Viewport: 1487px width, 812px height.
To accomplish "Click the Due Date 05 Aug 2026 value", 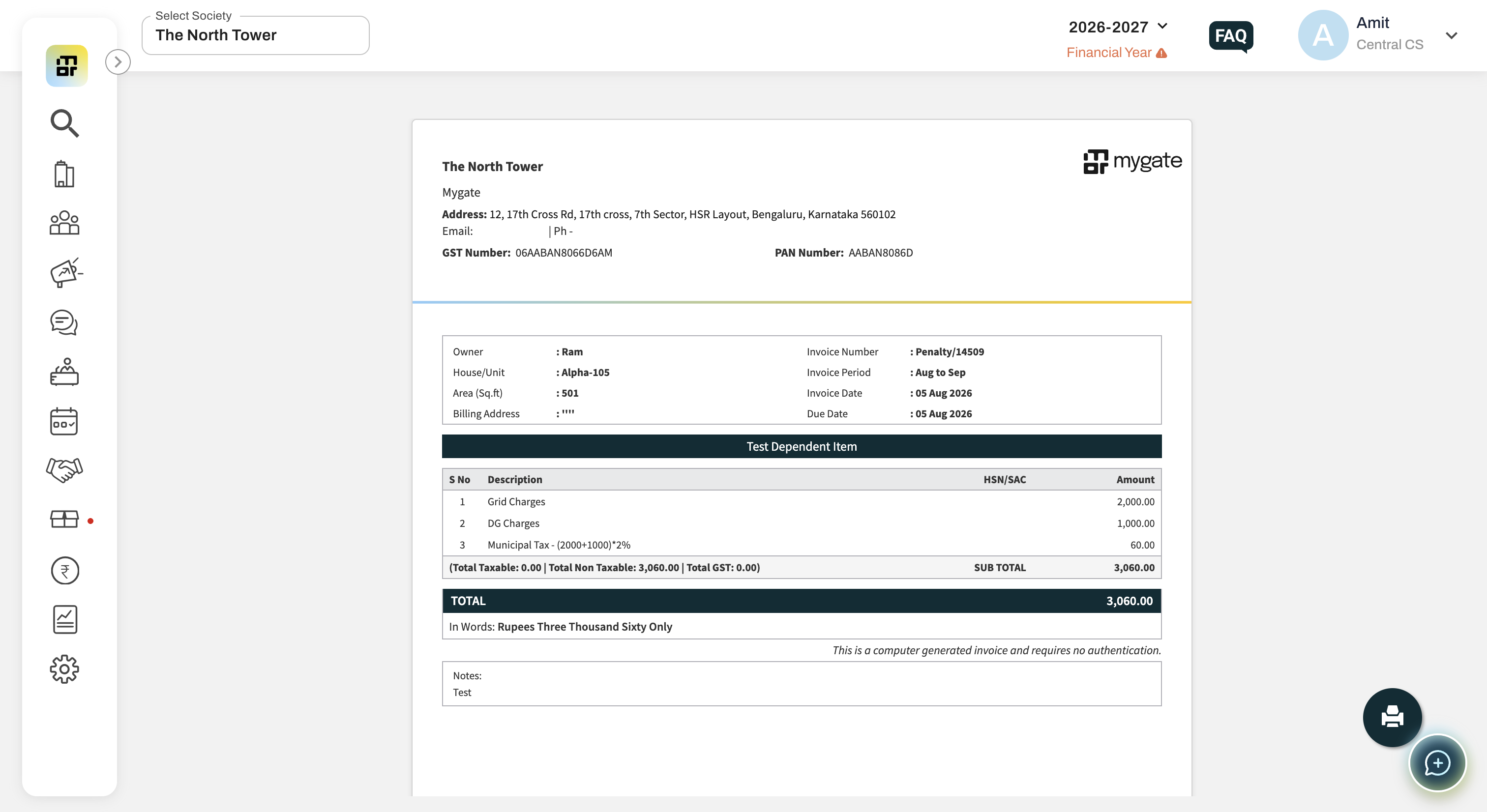I will pyautogui.click(x=943, y=413).
